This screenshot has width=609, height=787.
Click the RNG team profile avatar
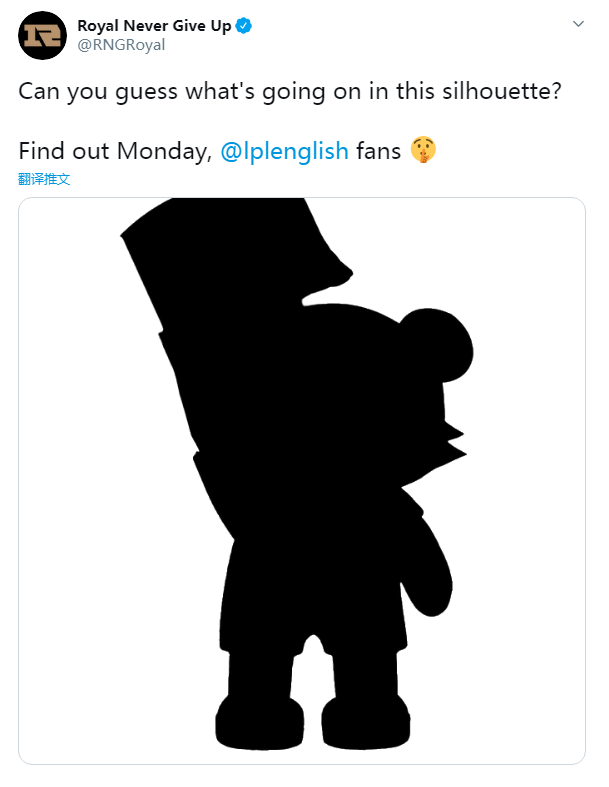(42, 34)
